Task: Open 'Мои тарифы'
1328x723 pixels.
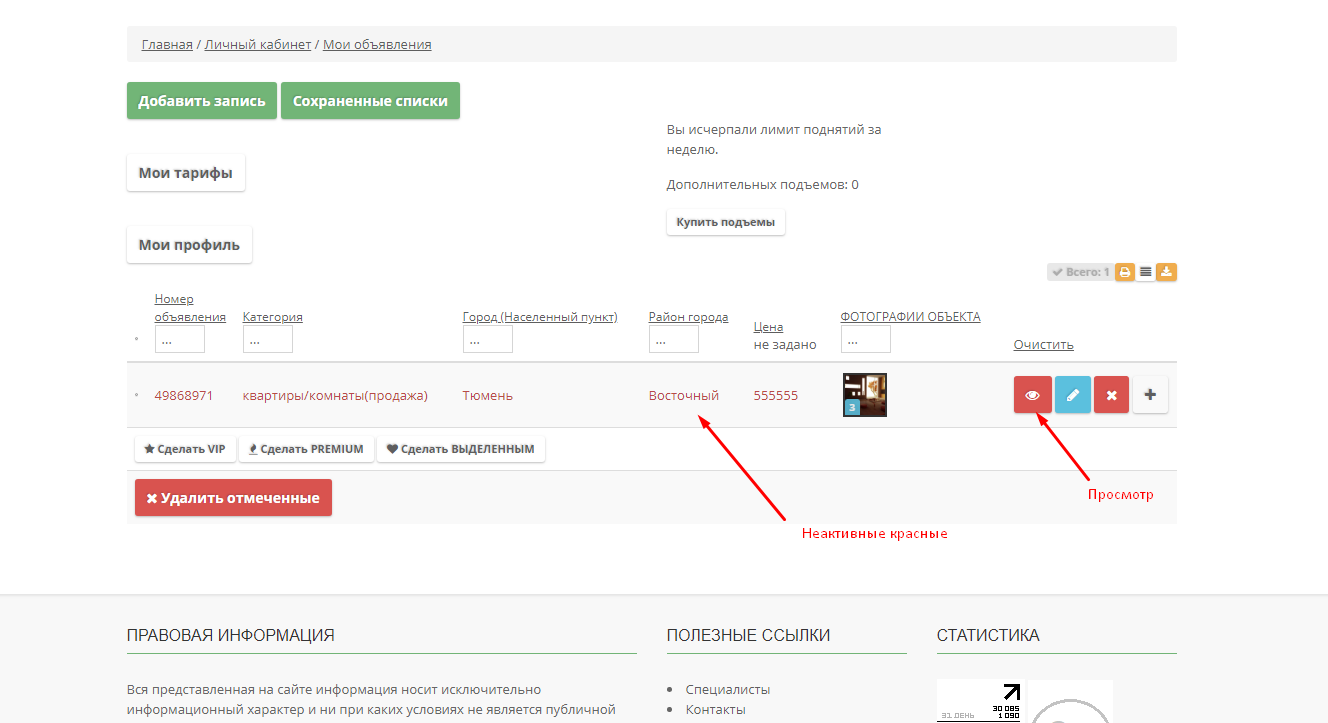Action: (186, 173)
